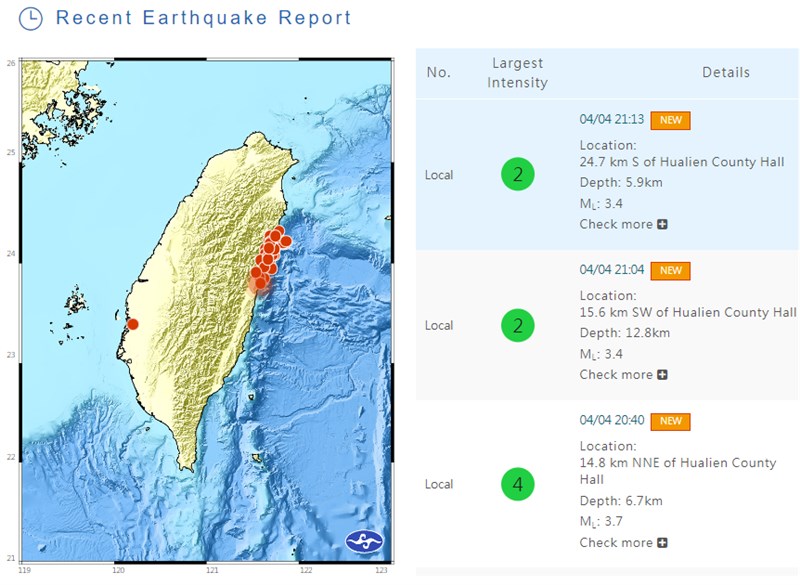Click the green intensity 2 circle for 21:04 quake
The height and width of the screenshot is (585, 800).
[517, 325]
